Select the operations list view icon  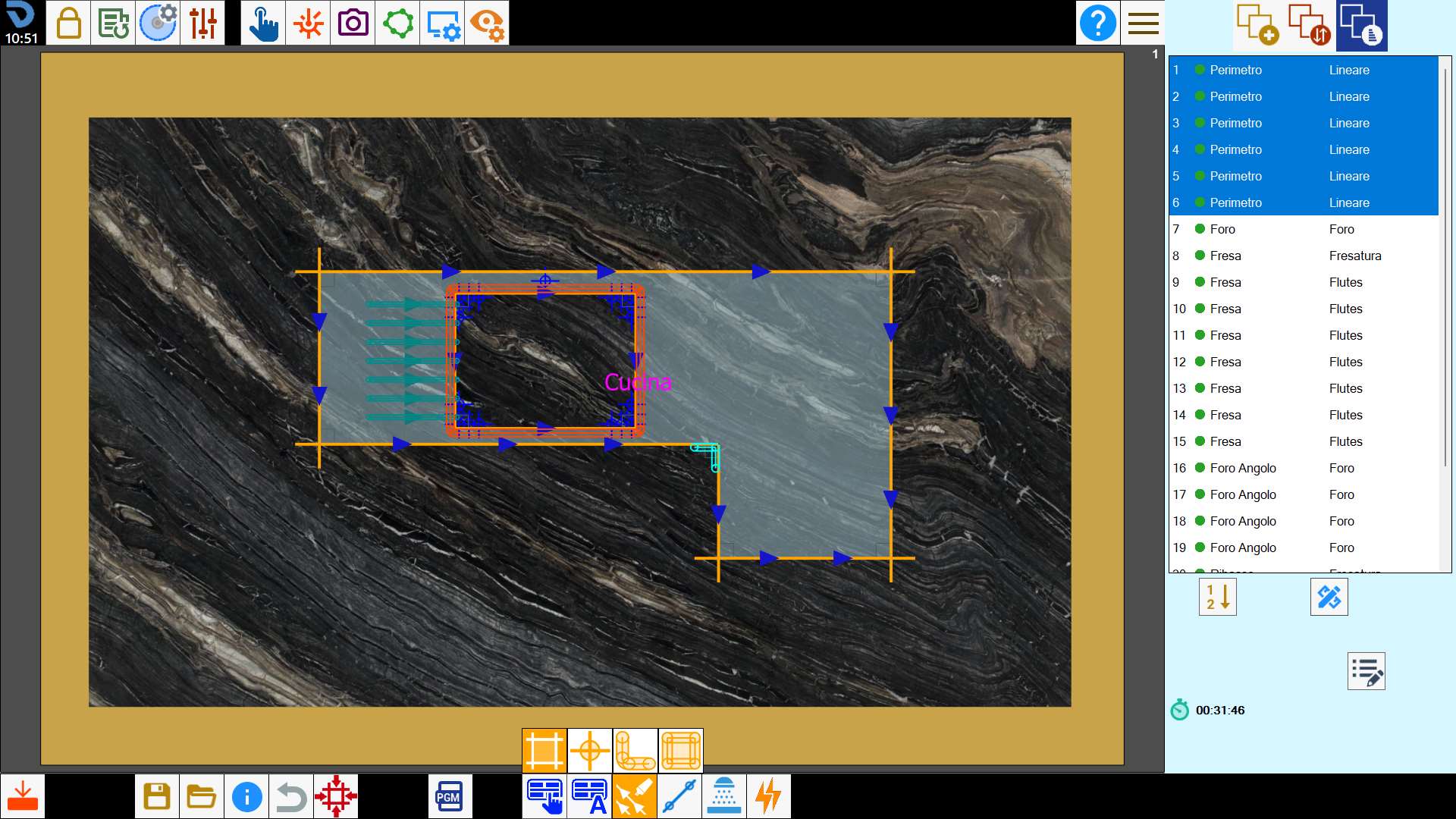pyautogui.click(x=1362, y=25)
